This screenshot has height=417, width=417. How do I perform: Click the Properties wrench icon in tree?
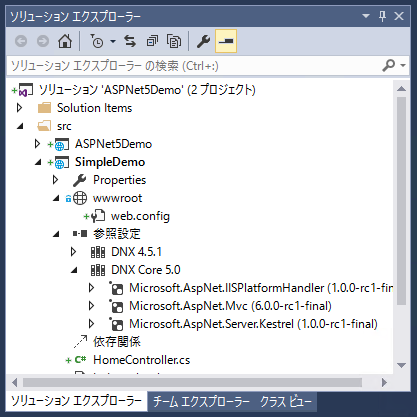(x=80, y=180)
